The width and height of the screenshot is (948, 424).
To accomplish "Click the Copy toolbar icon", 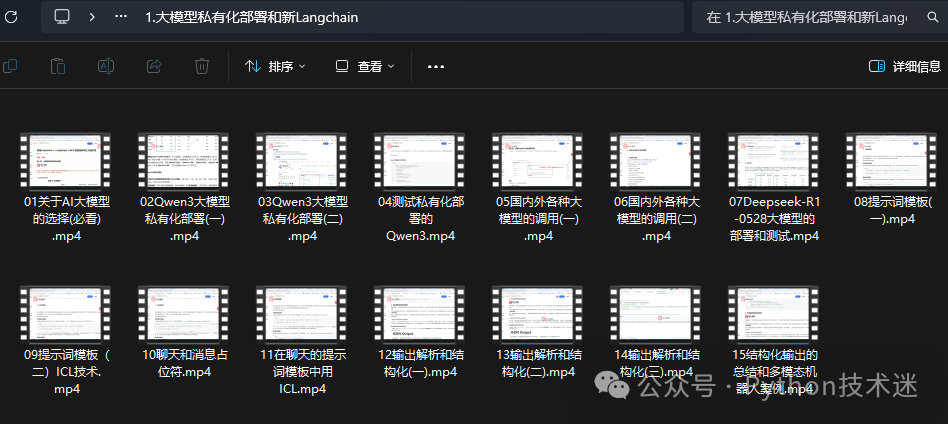I will click(x=10, y=66).
